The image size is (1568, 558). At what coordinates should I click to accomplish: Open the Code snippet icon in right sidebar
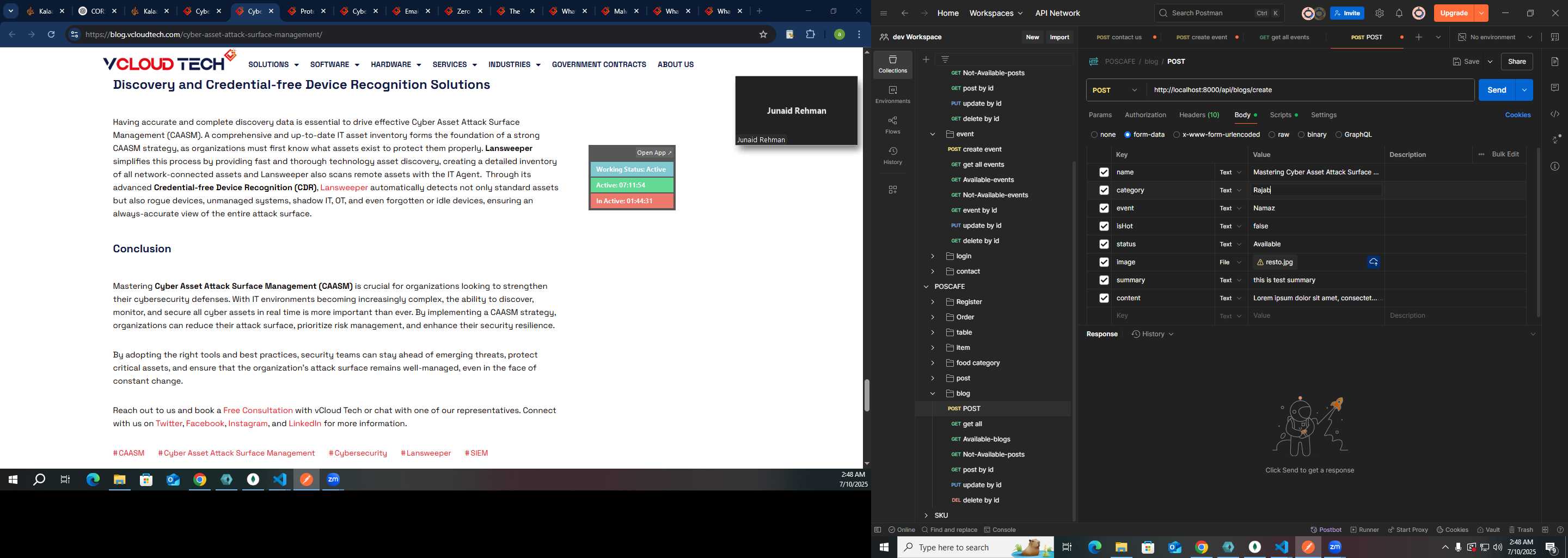coord(1554,114)
